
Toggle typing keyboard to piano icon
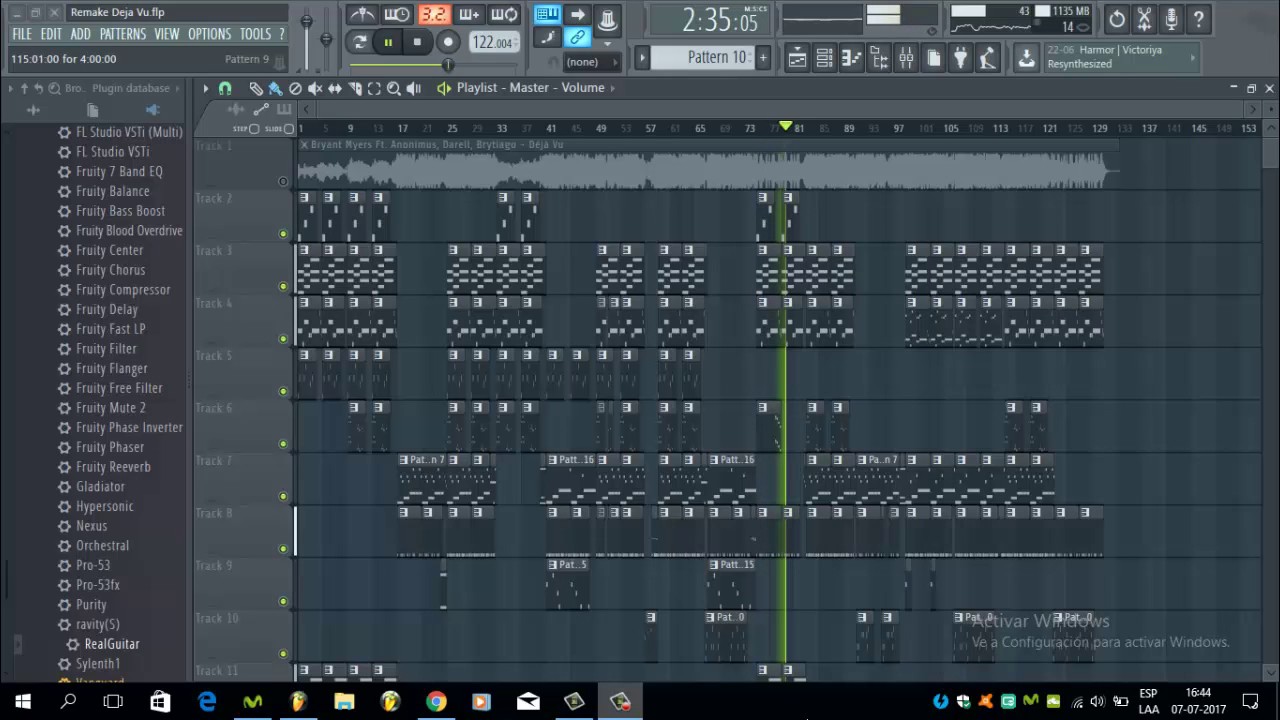(547, 15)
